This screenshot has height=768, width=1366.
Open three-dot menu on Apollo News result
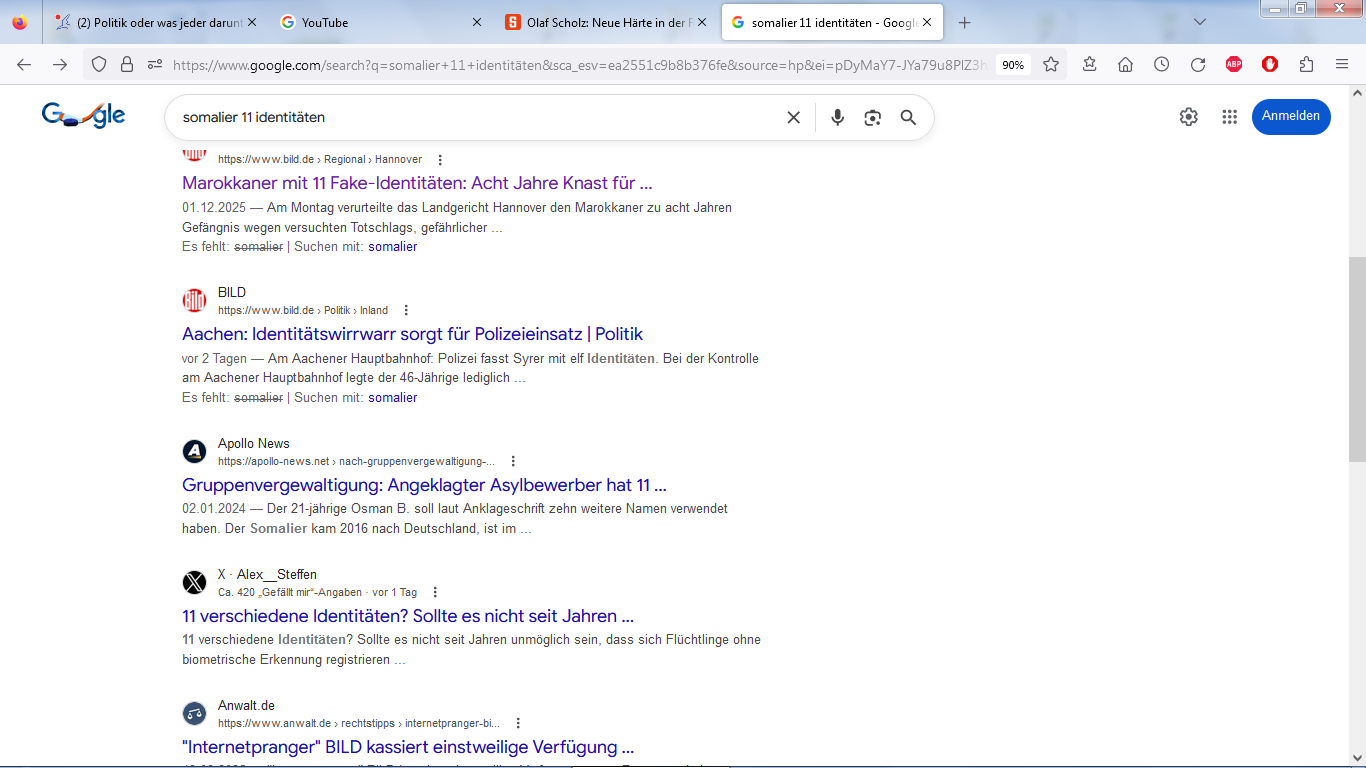click(513, 460)
